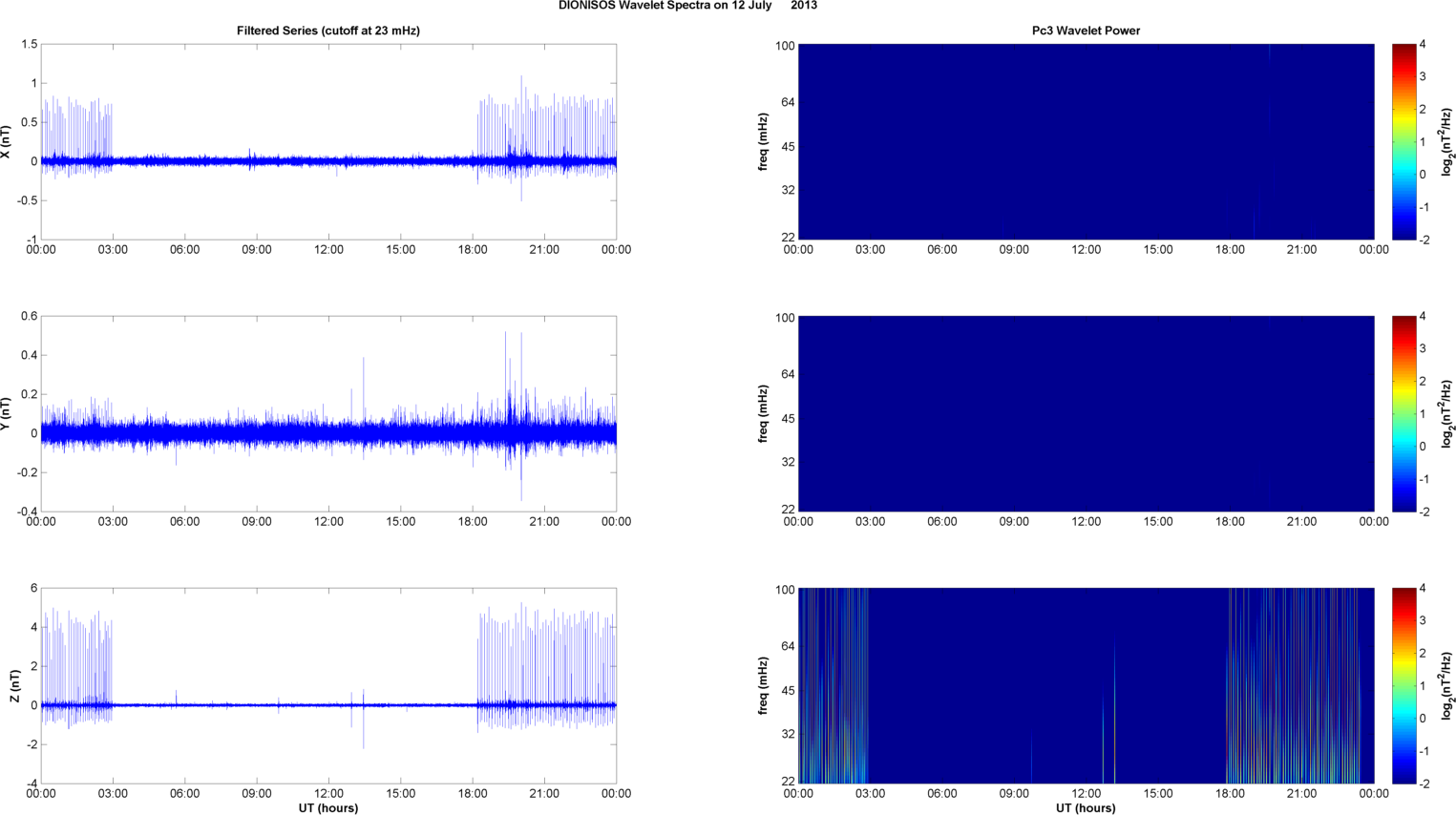
Task: Click the colorbar beside the top spectrogram
Action: (1403, 141)
